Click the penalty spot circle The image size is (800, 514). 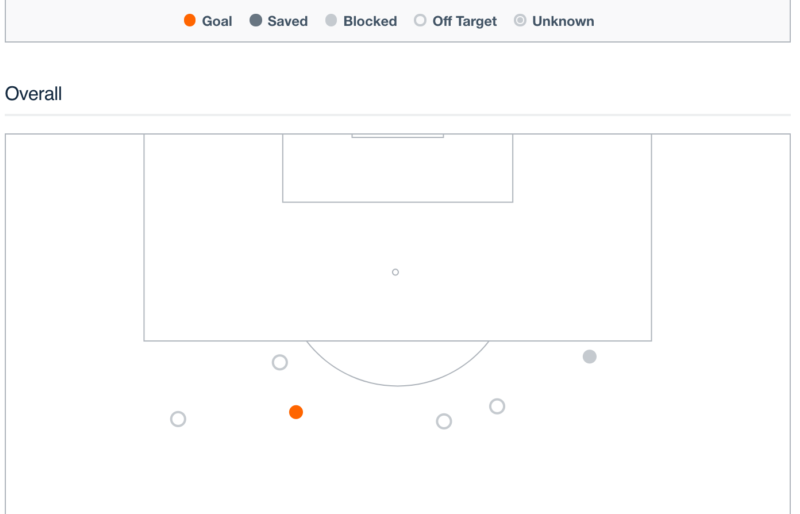tap(395, 272)
